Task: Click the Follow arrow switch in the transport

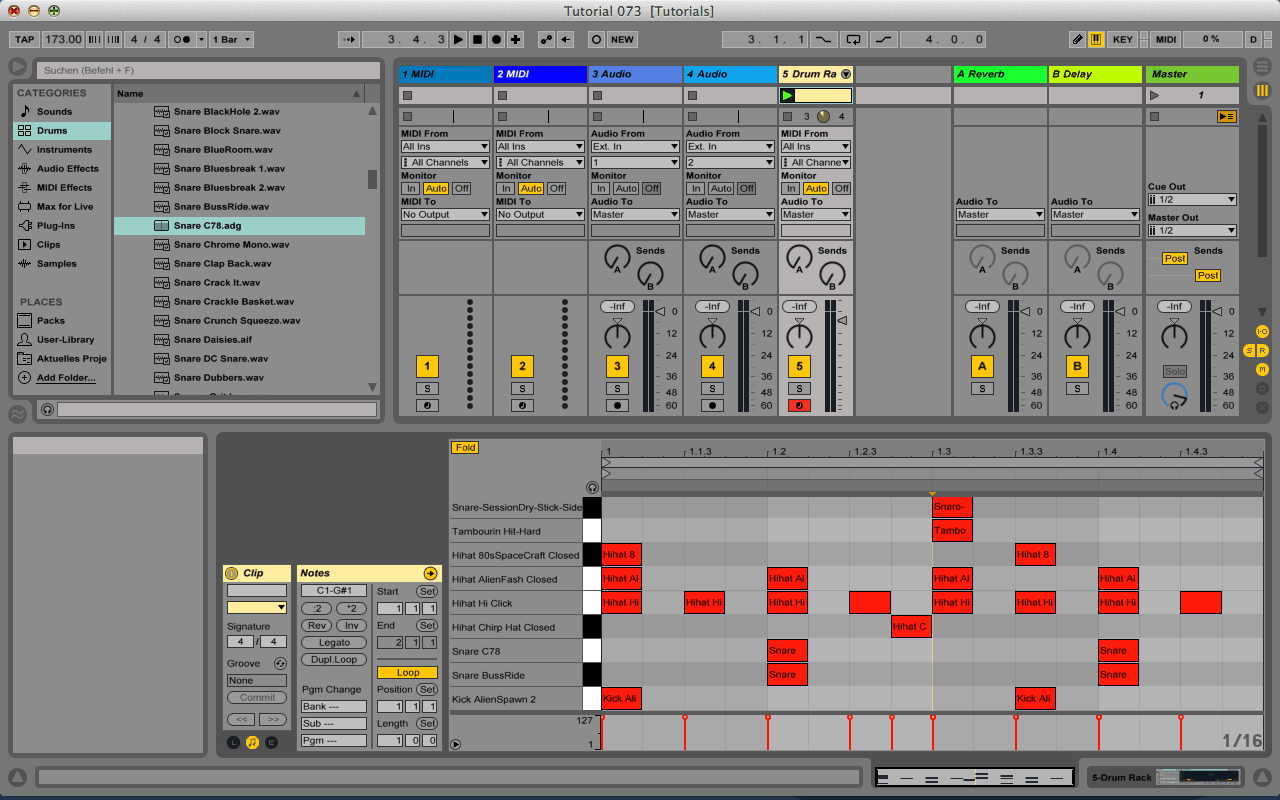Action: (350, 39)
